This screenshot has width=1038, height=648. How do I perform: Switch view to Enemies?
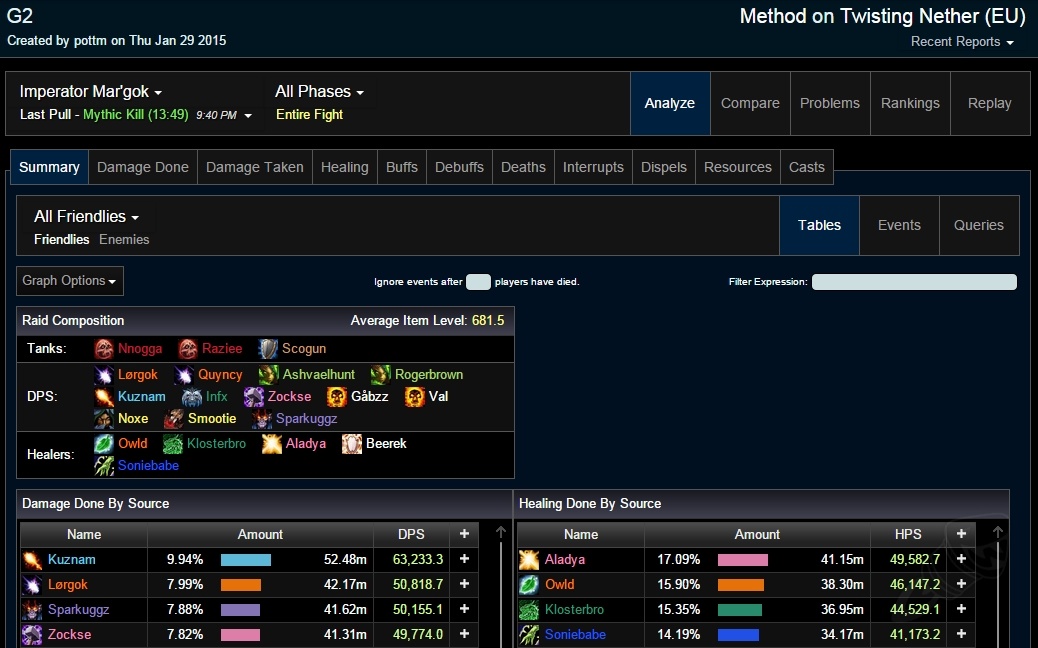click(124, 240)
